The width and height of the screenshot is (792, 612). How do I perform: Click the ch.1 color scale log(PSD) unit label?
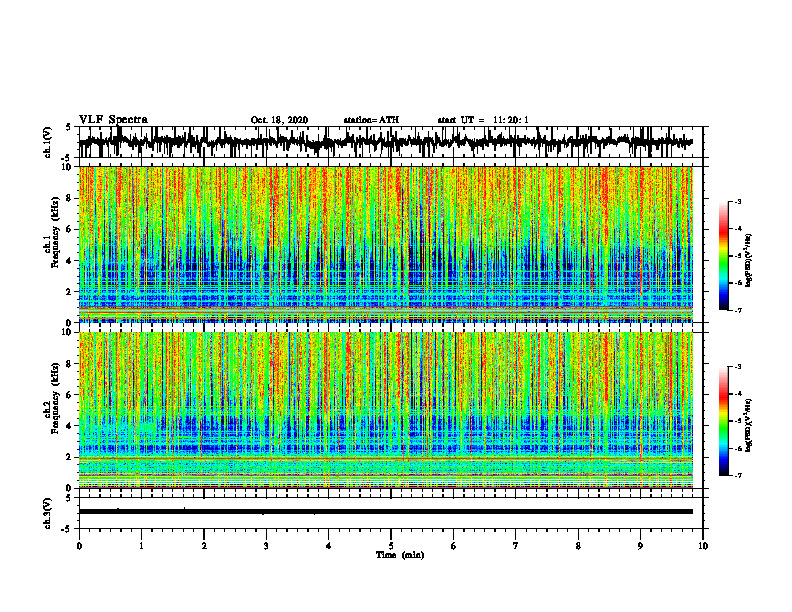[749, 260]
